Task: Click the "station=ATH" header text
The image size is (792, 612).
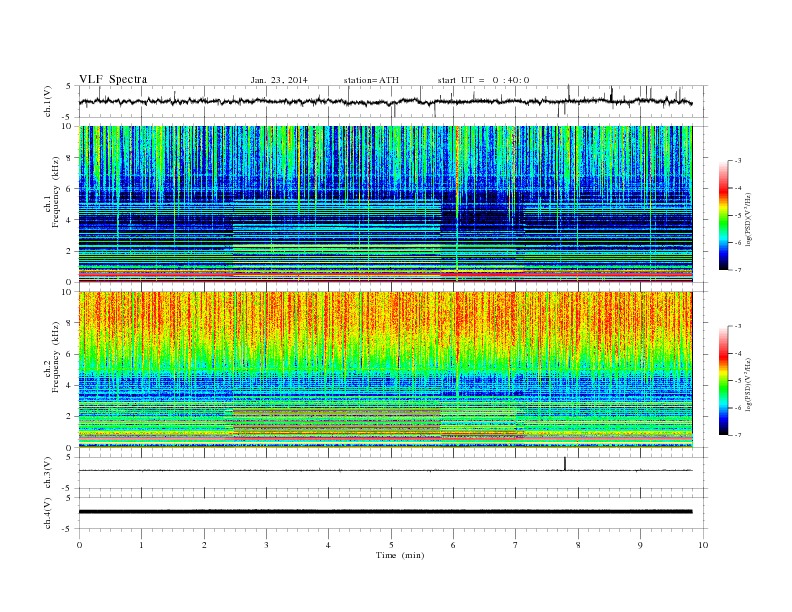Action: click(371, 80)
